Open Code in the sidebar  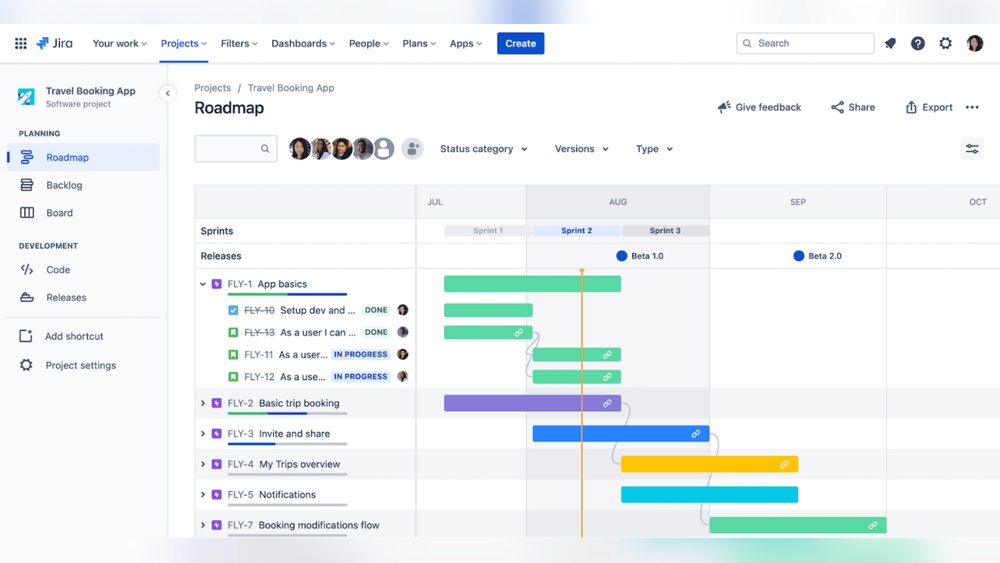[x=83, y=270]
